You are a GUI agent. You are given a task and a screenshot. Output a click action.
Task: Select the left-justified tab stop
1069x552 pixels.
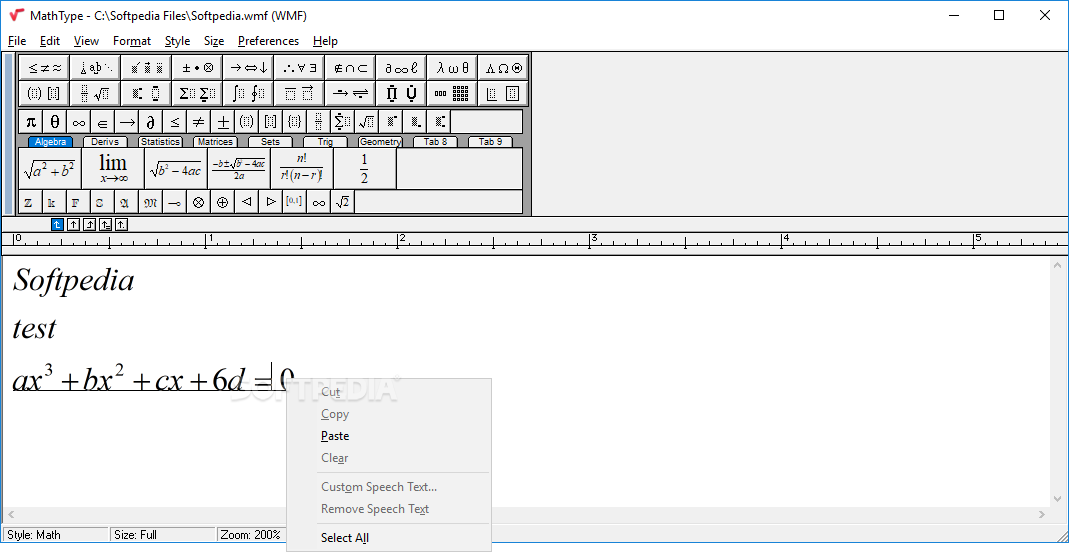57,224
